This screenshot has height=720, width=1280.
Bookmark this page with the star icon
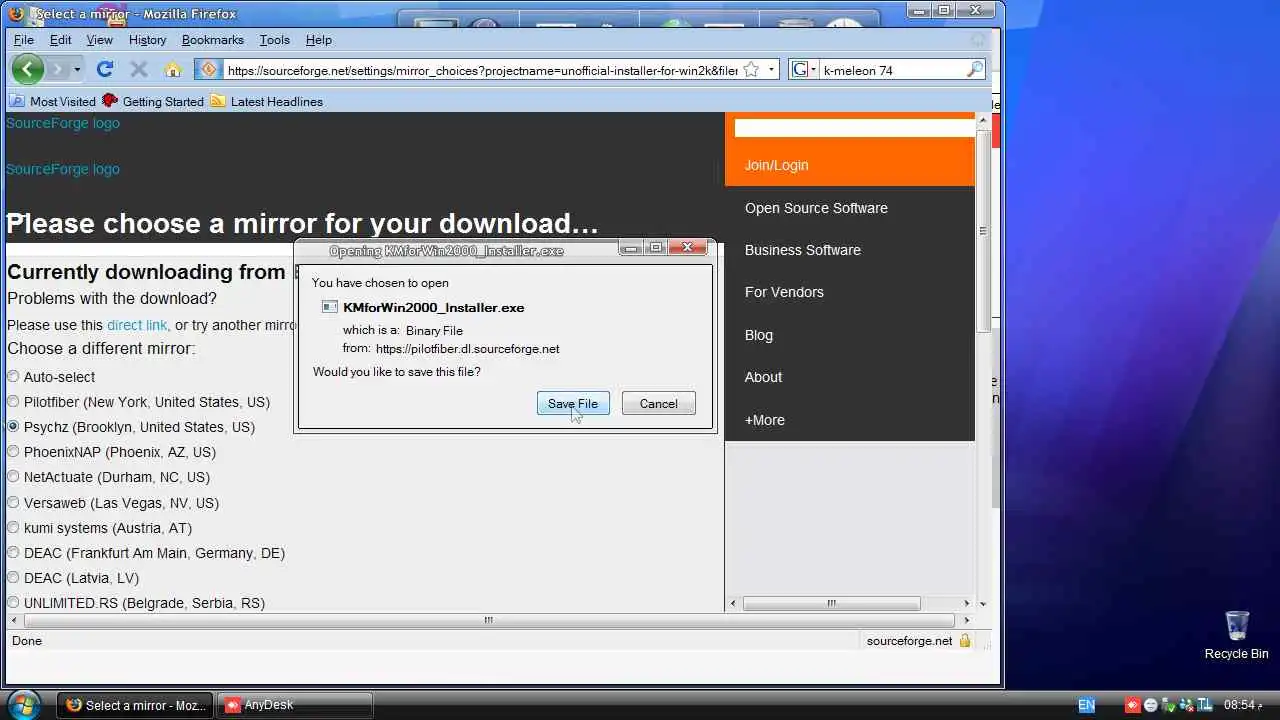(751, 69)
